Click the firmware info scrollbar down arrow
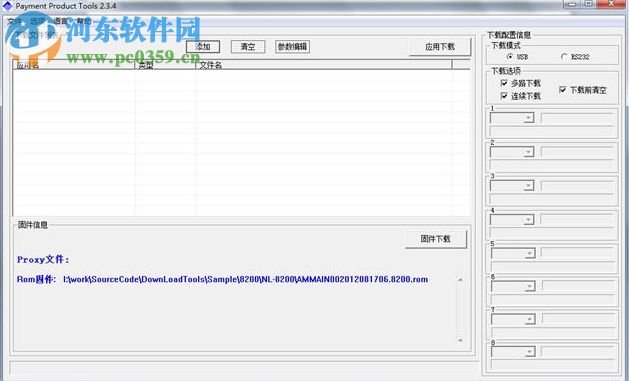 click(460, 340)
